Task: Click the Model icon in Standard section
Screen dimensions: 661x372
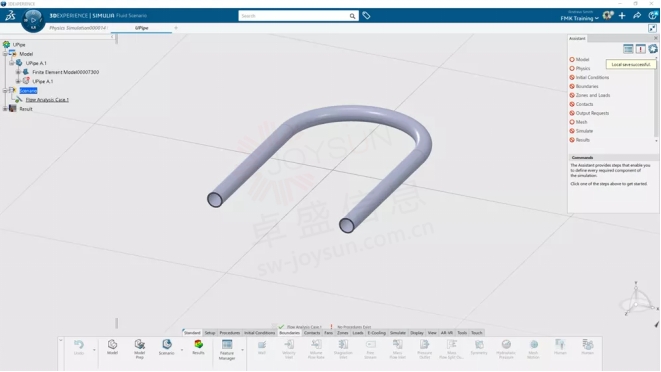Action: [112, 347]
